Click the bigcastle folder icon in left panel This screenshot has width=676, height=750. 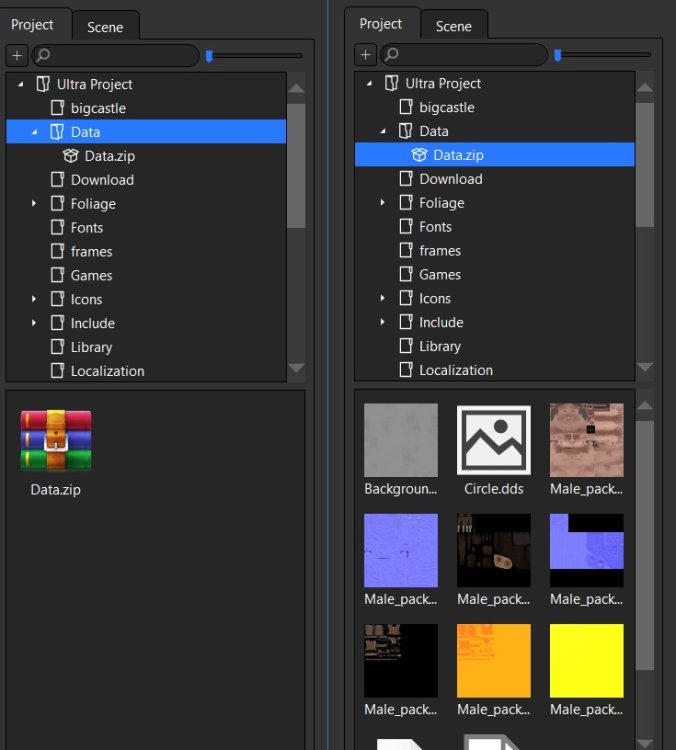tap(58, 108)
